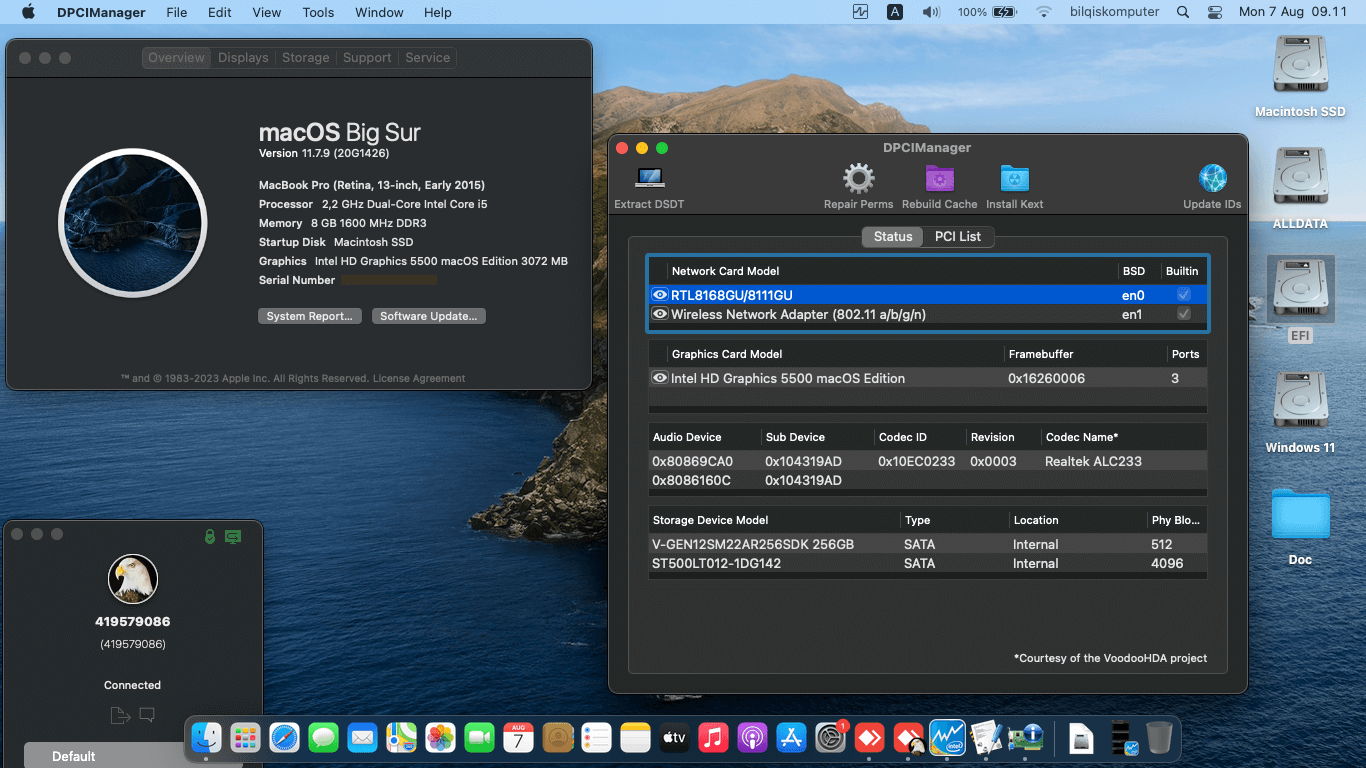Open Mail from the dock
Screen dimensions: 1366x768
pos(362,738)
